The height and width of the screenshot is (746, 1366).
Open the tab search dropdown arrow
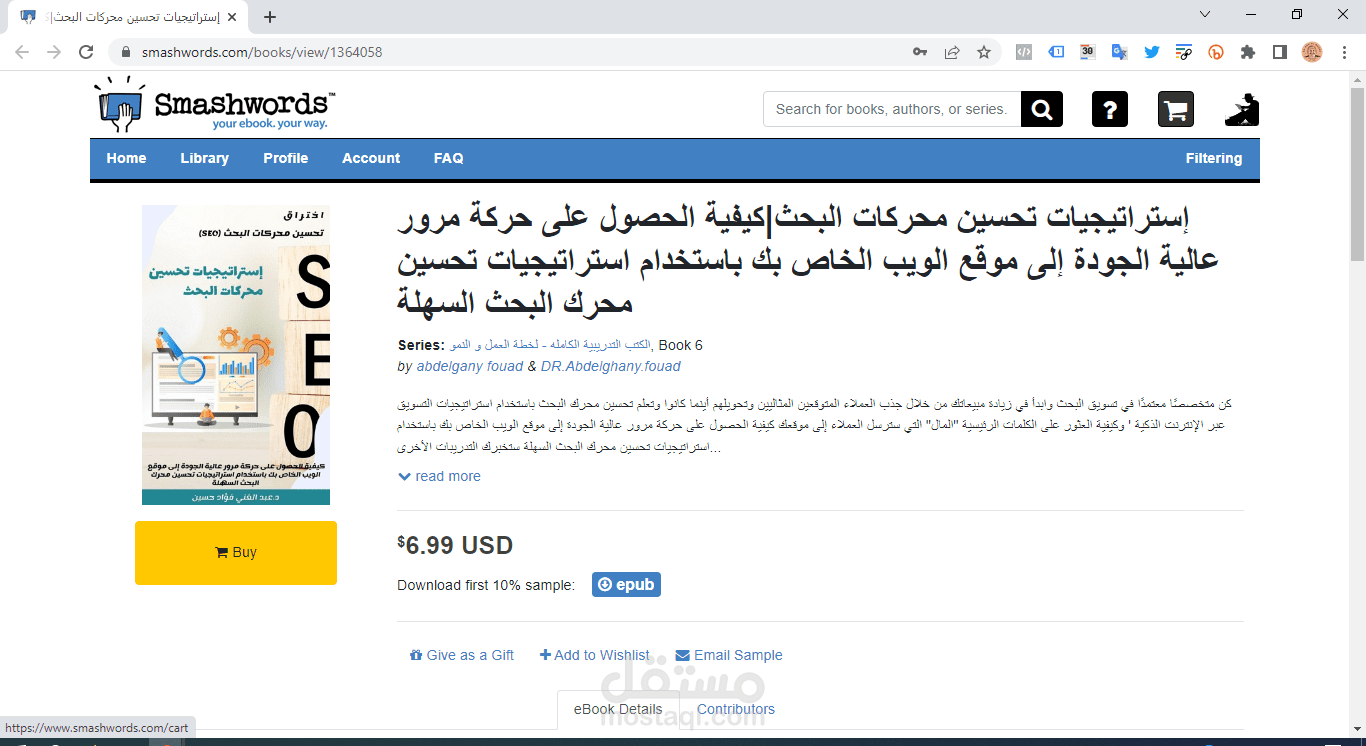1205,14
